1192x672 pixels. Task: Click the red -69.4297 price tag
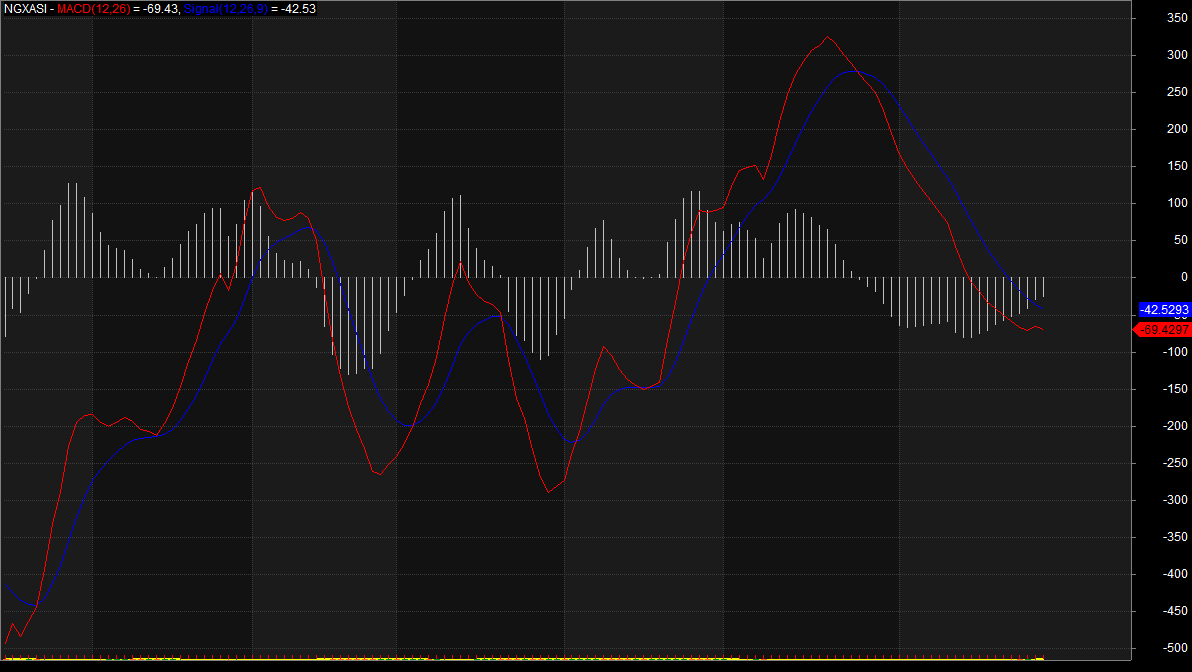[1164, 330]
